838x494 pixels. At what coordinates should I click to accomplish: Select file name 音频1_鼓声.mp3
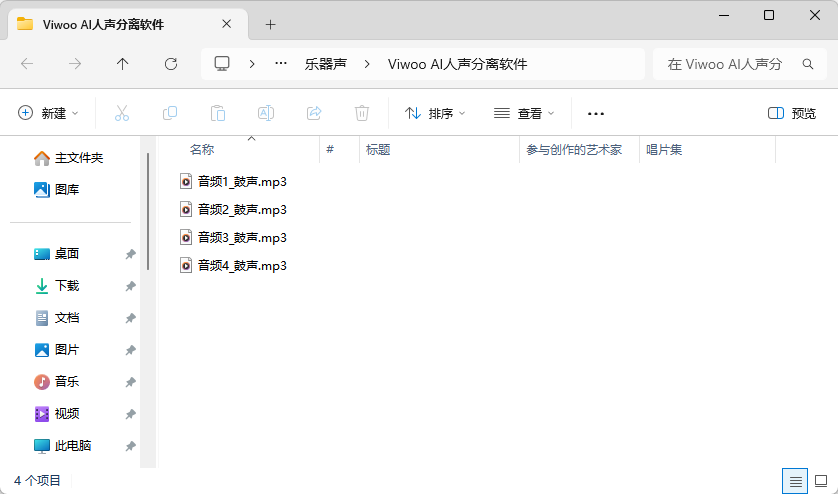pos(242,182)
